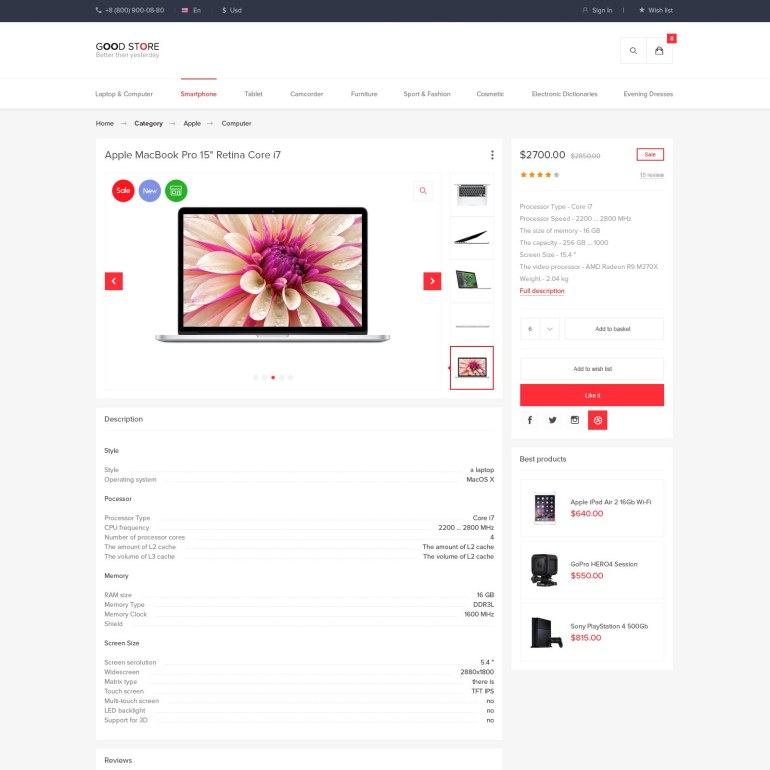Click the red Sale round badge
The width and height of the screenshot is (770, 770).
pos(123,191)
